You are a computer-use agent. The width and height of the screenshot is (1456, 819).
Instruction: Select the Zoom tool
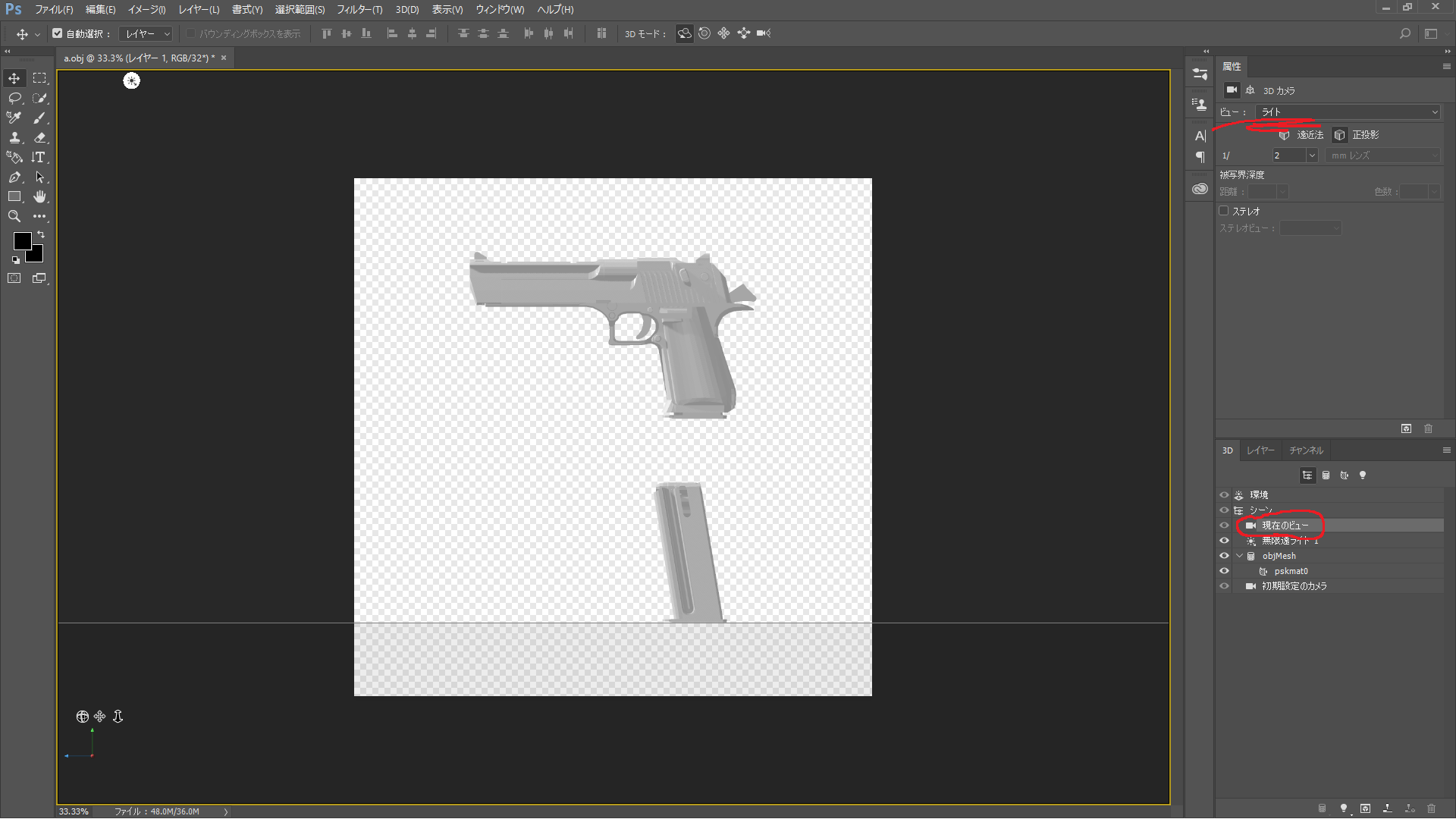[14, 216]
